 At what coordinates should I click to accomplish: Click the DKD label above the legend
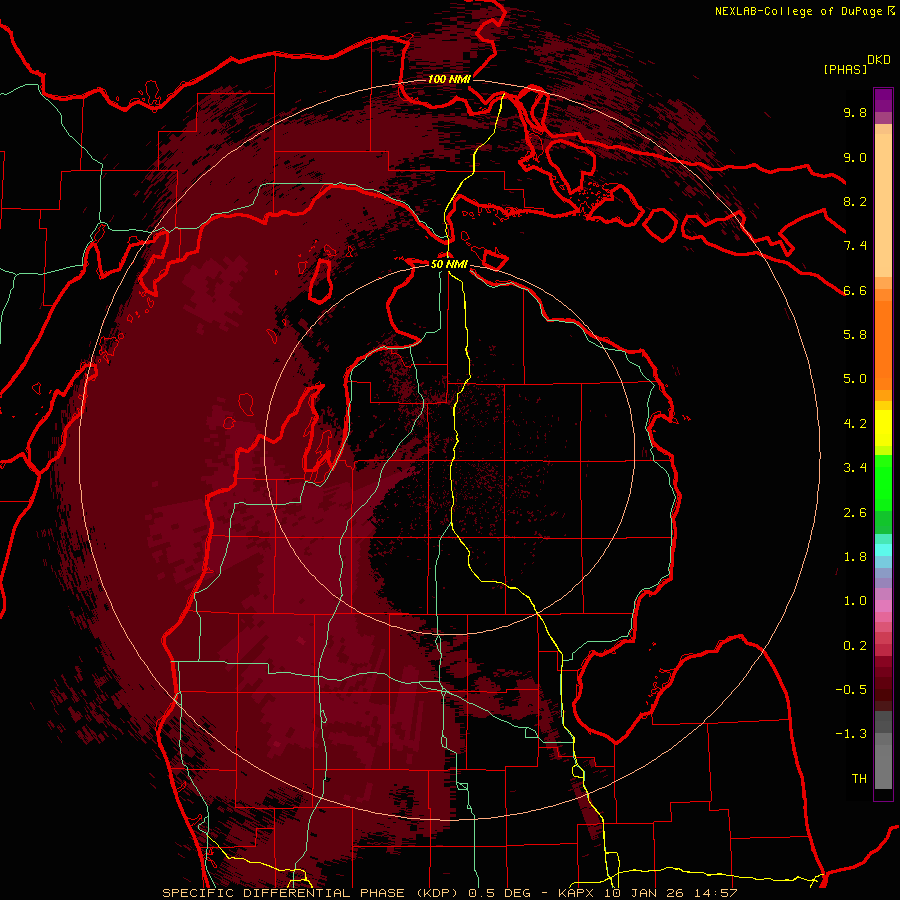pos(879,60)
